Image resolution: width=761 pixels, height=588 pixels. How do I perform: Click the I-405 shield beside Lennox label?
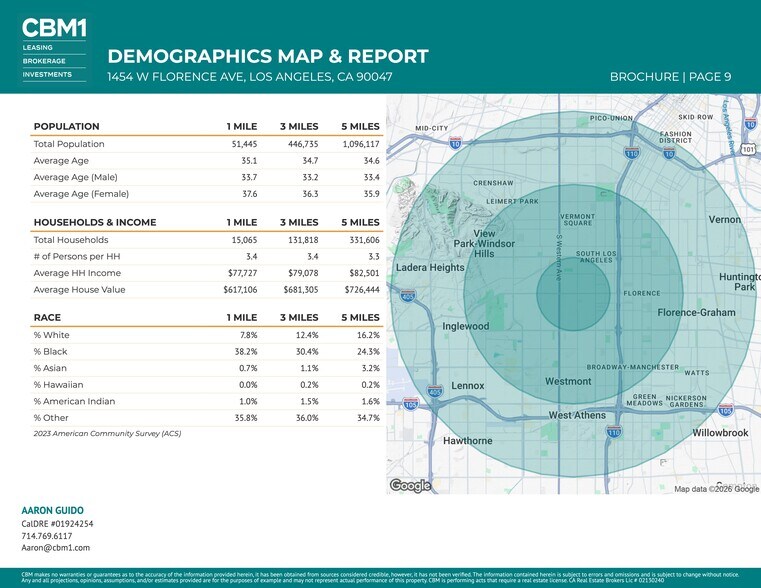(434, 391)
